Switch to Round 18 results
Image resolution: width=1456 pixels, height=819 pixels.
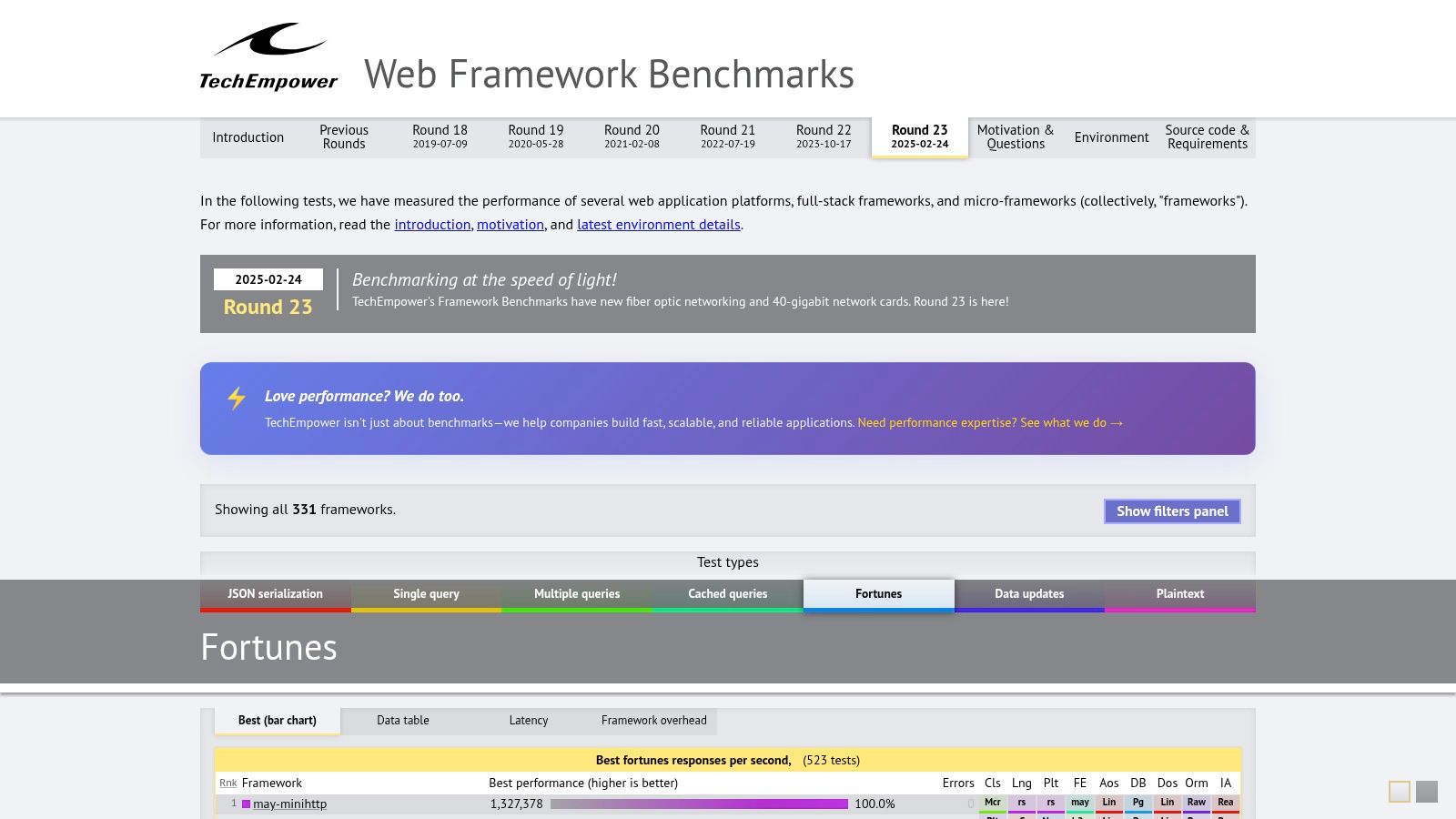440,137
